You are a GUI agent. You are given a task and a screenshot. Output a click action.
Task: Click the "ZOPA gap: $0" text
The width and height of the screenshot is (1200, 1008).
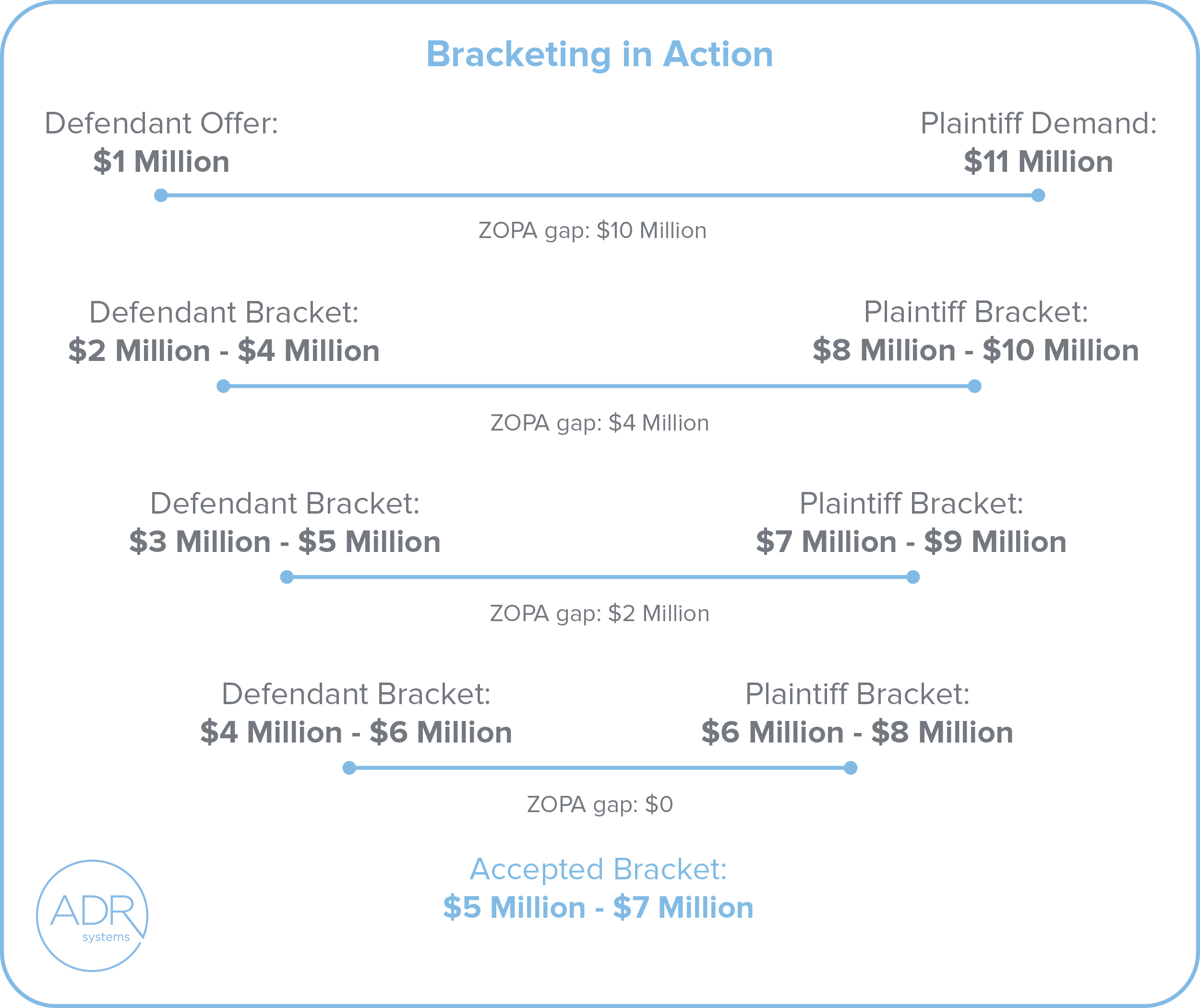[600, 804]
